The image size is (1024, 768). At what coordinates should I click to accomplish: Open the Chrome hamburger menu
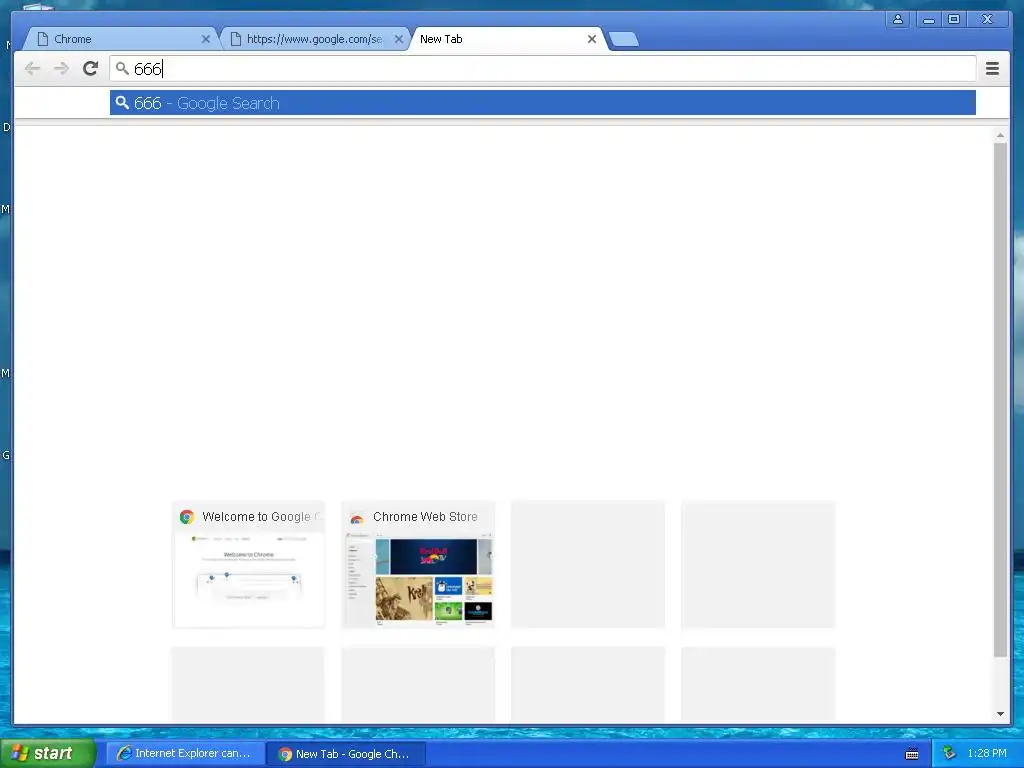coord(992,69)
